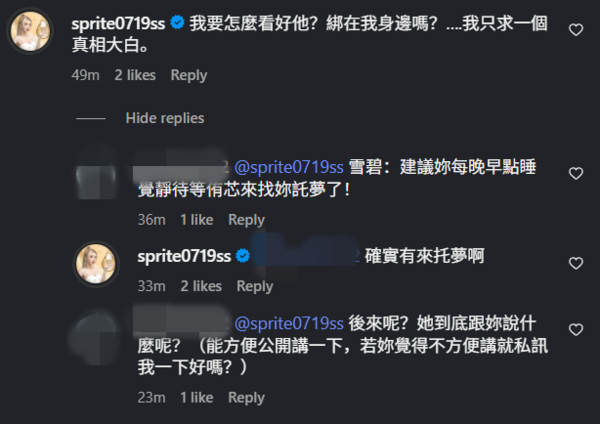Open the avatar beside the 33m reply
This screenshot has height=424, width=600.
point(102,264)
